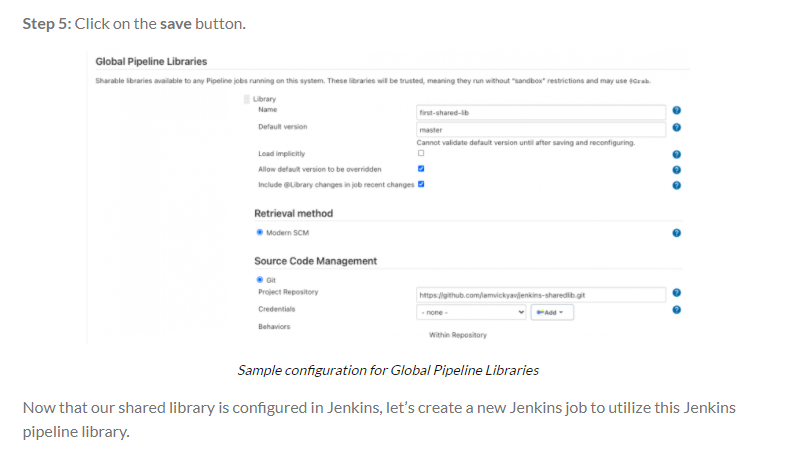The width and height of the screenshot is (805, 468).
Task: Uncheck Allow default version to be overridden
Action: (x=421, y=168)
